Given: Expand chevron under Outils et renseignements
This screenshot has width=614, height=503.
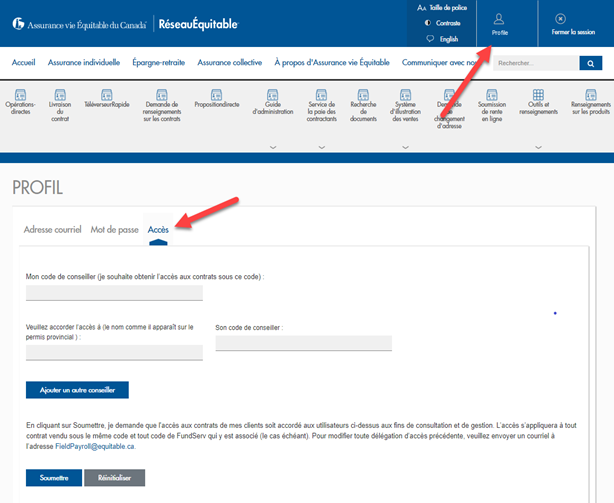Looking at the screenshot, I should click(x=538, y=146).
